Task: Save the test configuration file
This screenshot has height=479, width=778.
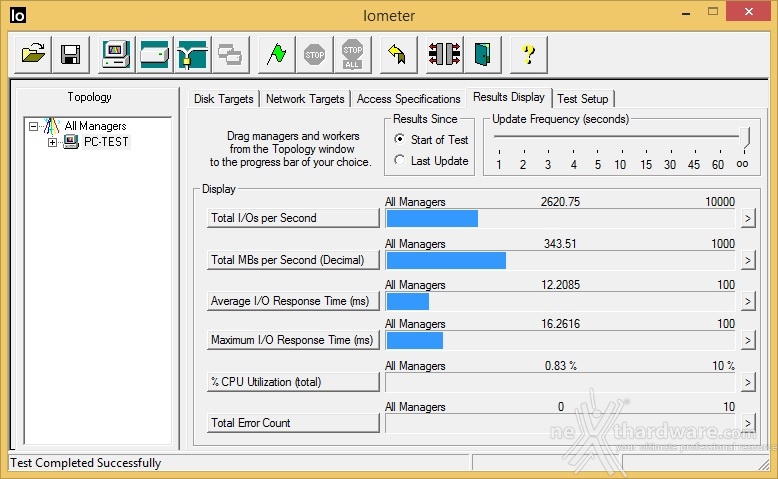Action: click(70, 54)
